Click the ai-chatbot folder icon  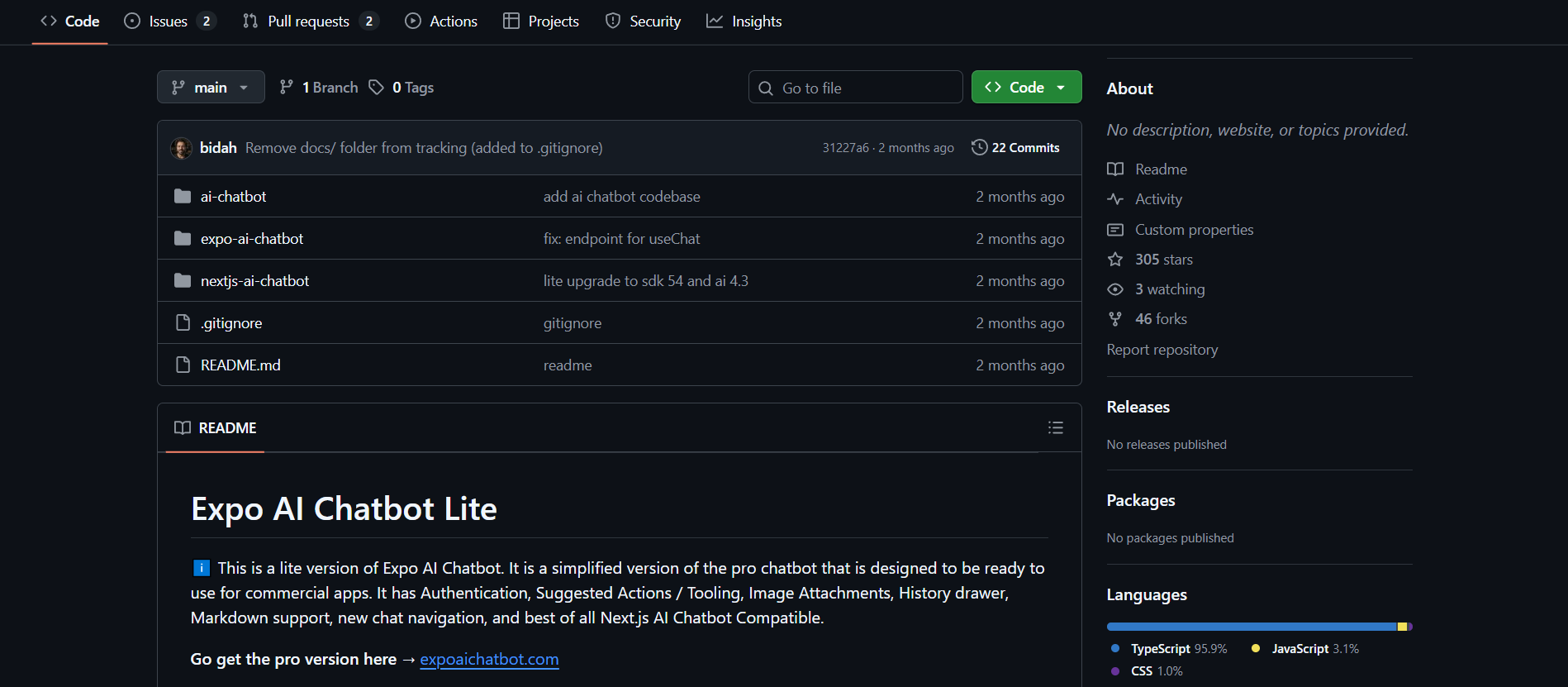183,197
